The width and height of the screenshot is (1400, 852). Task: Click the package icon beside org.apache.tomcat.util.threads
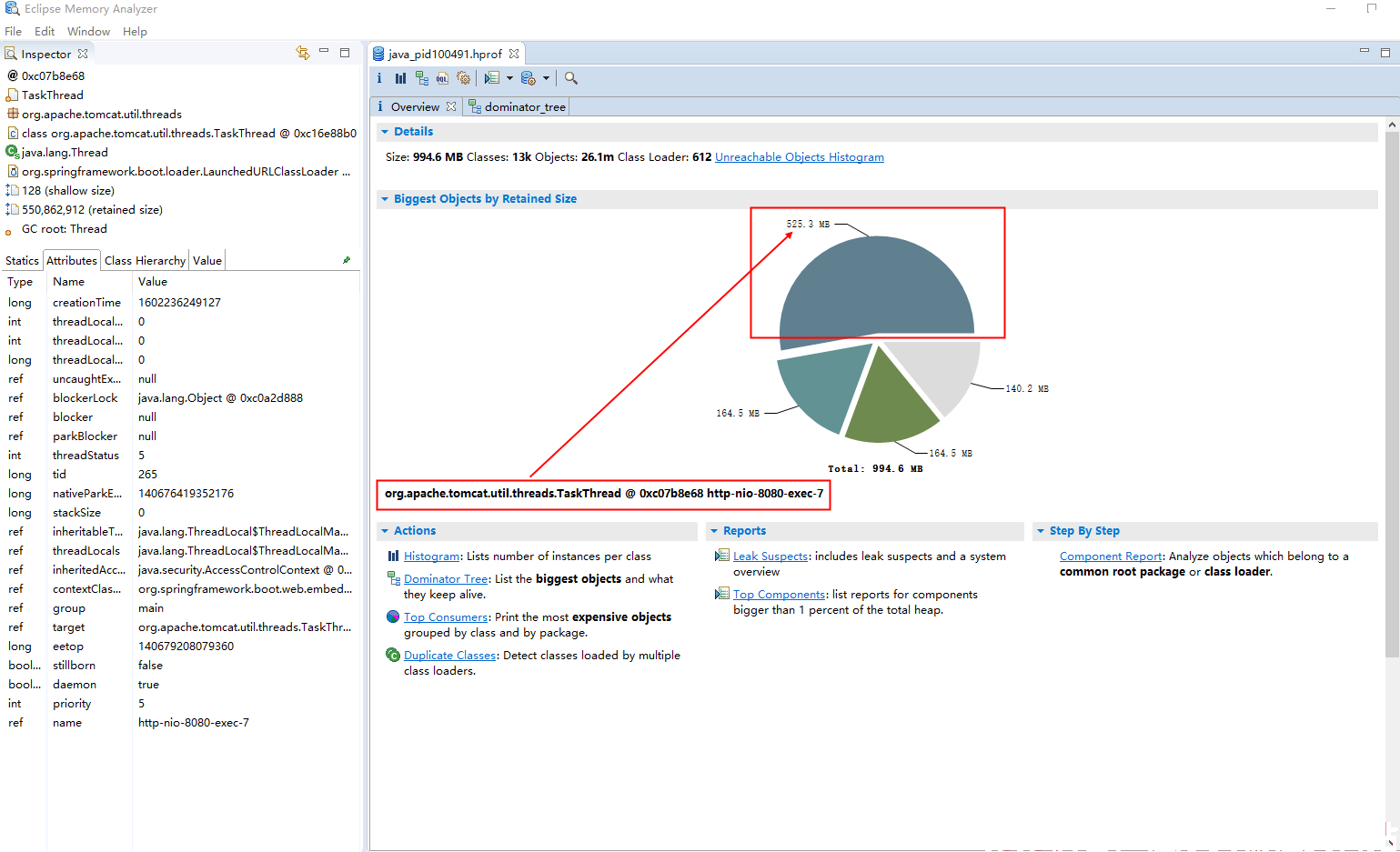point(13,114)
